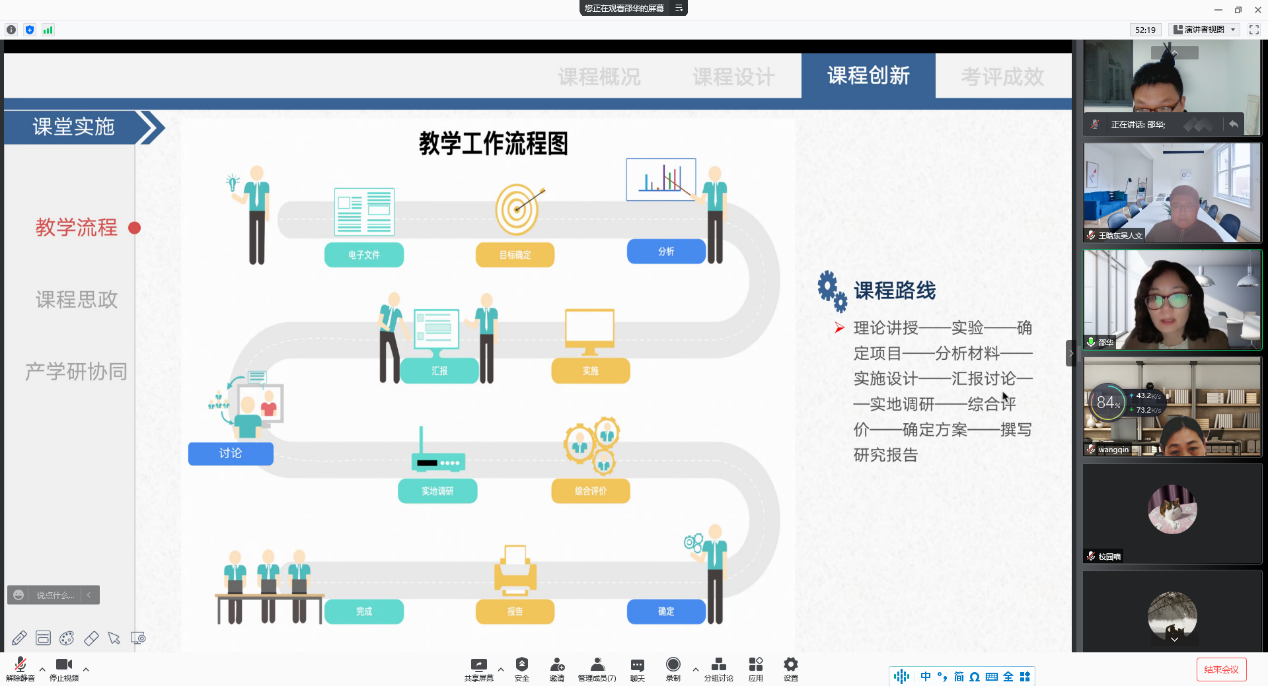Select the pencil annotation tool
Screen dimensions: 1268x686
click(19, 638)
